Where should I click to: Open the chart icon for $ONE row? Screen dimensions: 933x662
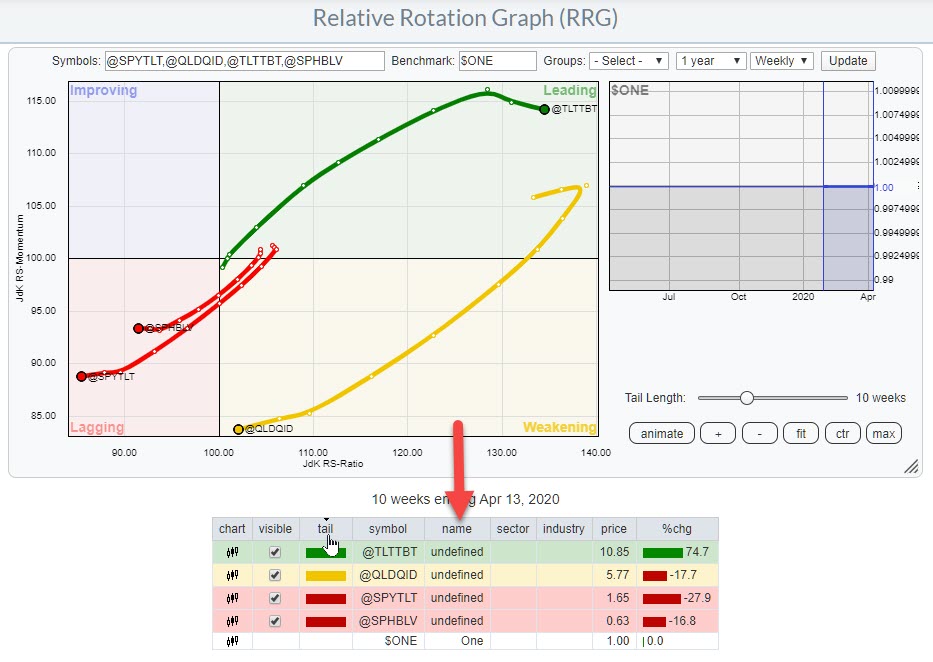coord(232,641)
